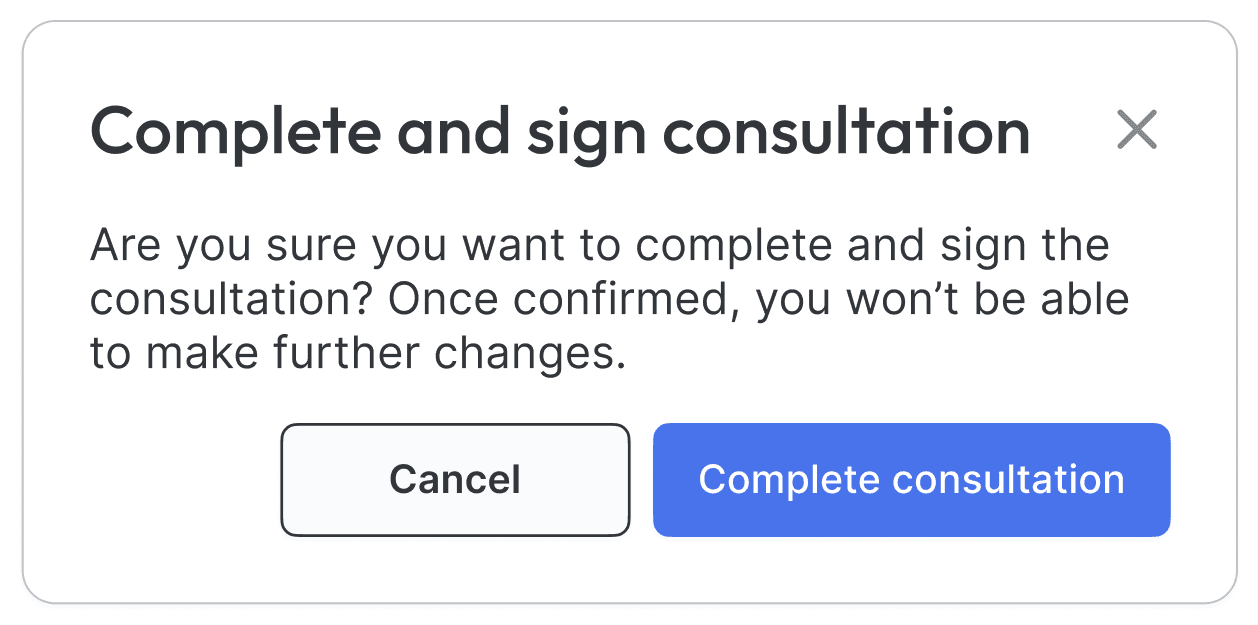
Task: Close the dialog with the X icon
Action: tap(1137, 131)
